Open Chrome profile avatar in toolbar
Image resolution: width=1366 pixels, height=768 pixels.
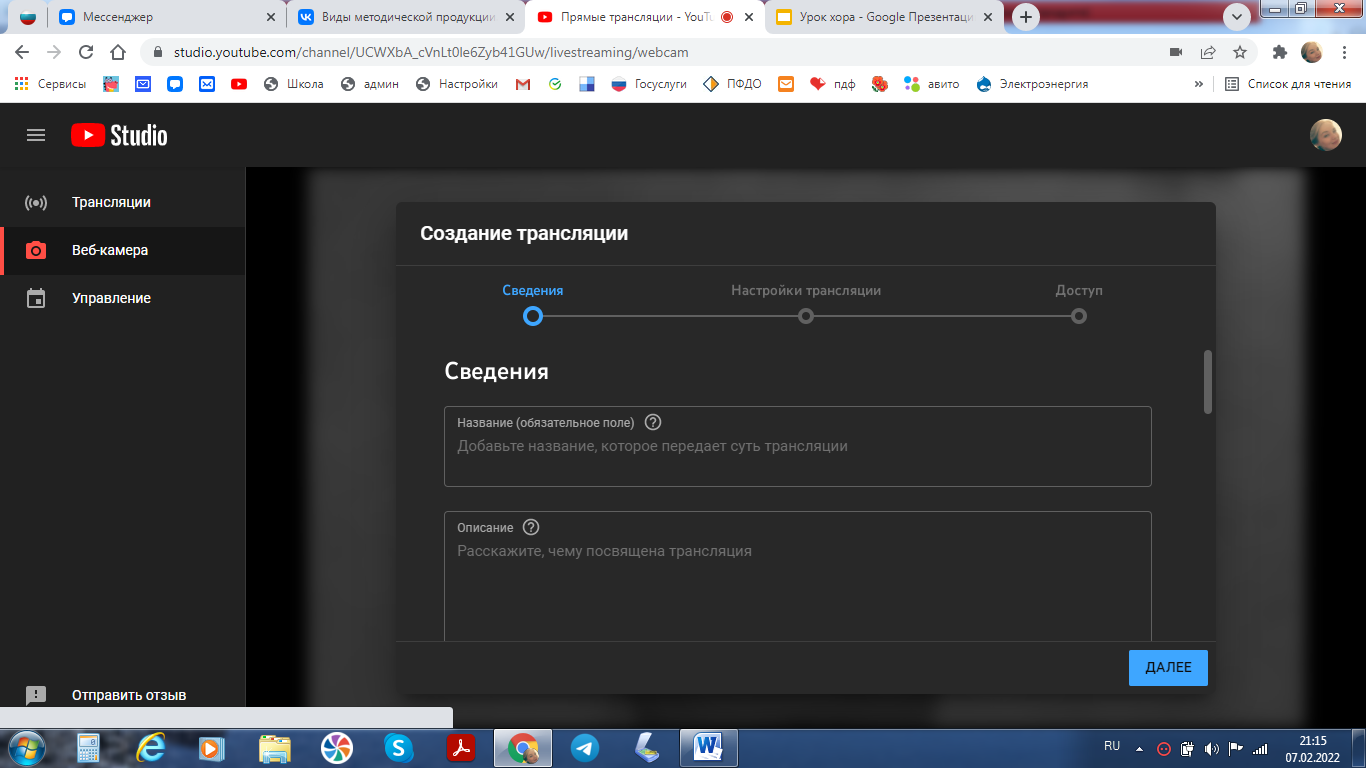coord(1311,52)
